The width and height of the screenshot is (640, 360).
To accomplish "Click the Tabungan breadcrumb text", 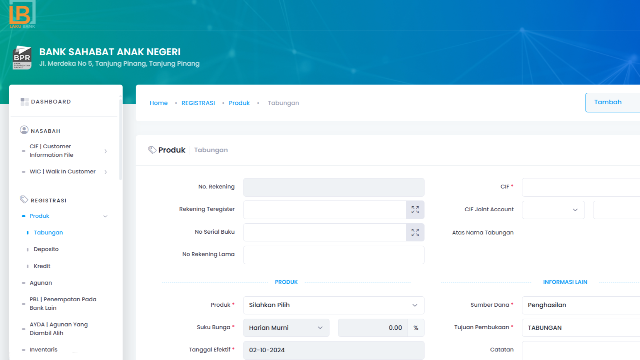I will click(283, 103).
